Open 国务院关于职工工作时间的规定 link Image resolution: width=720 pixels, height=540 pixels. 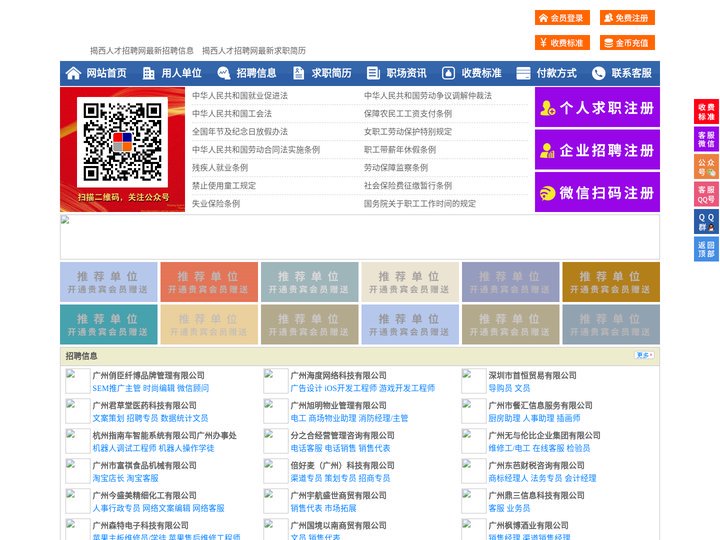point(420,203)
